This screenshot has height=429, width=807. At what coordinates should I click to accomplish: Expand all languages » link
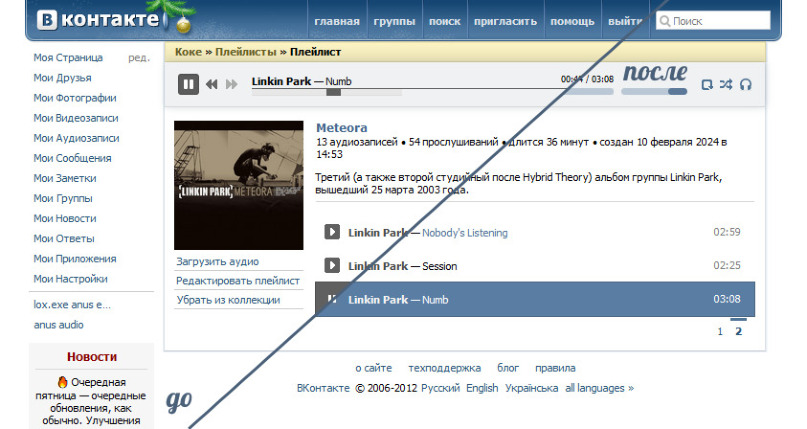600,388
